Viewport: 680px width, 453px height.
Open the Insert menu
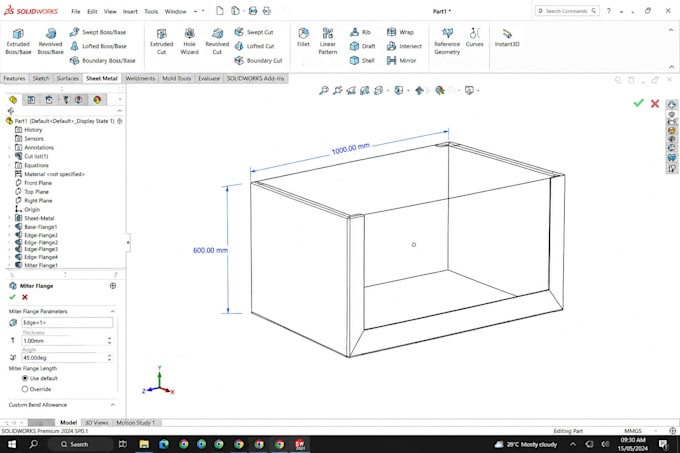(130, 11)
